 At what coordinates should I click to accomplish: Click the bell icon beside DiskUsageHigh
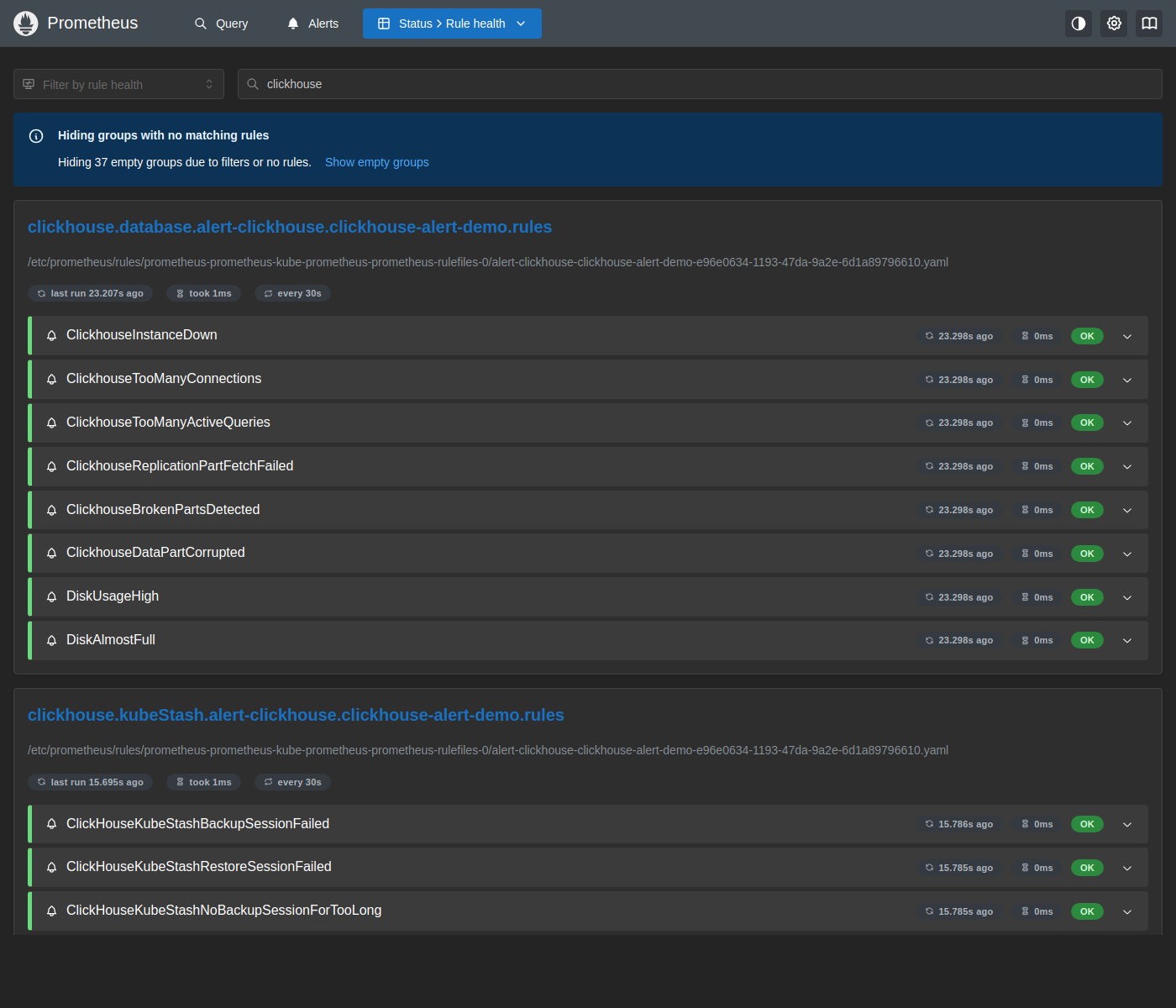coord(51,597)
